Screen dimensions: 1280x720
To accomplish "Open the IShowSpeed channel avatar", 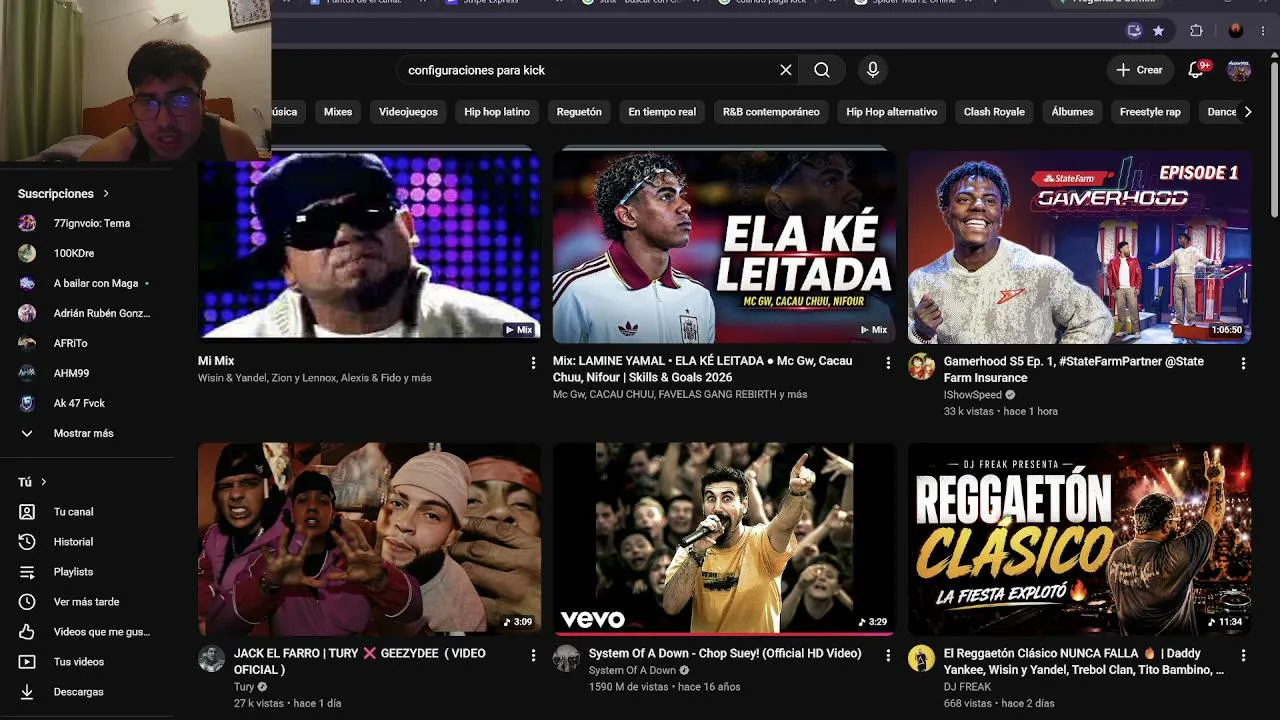I will 921,366.
